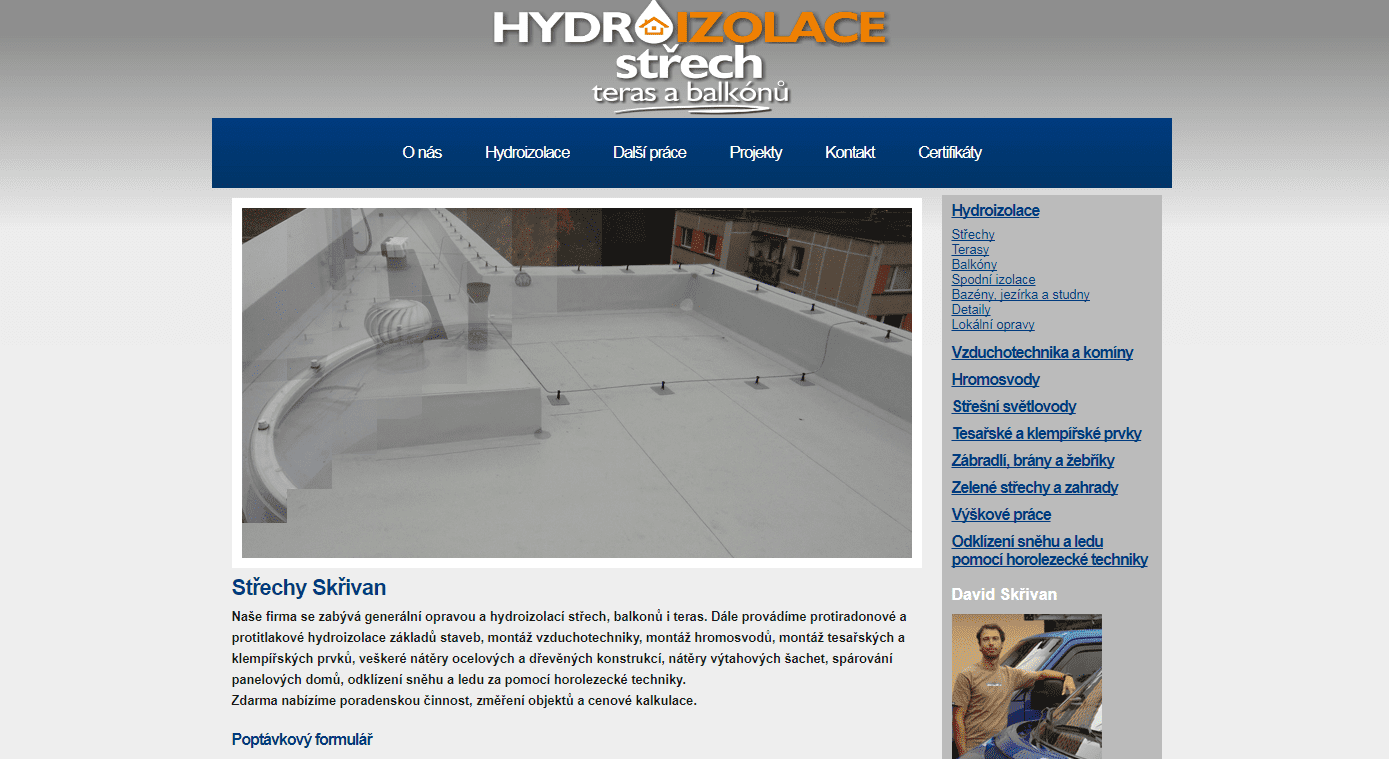Open Tesařské a klempířské prvky link
This screenshot has width=1389, height=759.
click(x=1046, y=433)
